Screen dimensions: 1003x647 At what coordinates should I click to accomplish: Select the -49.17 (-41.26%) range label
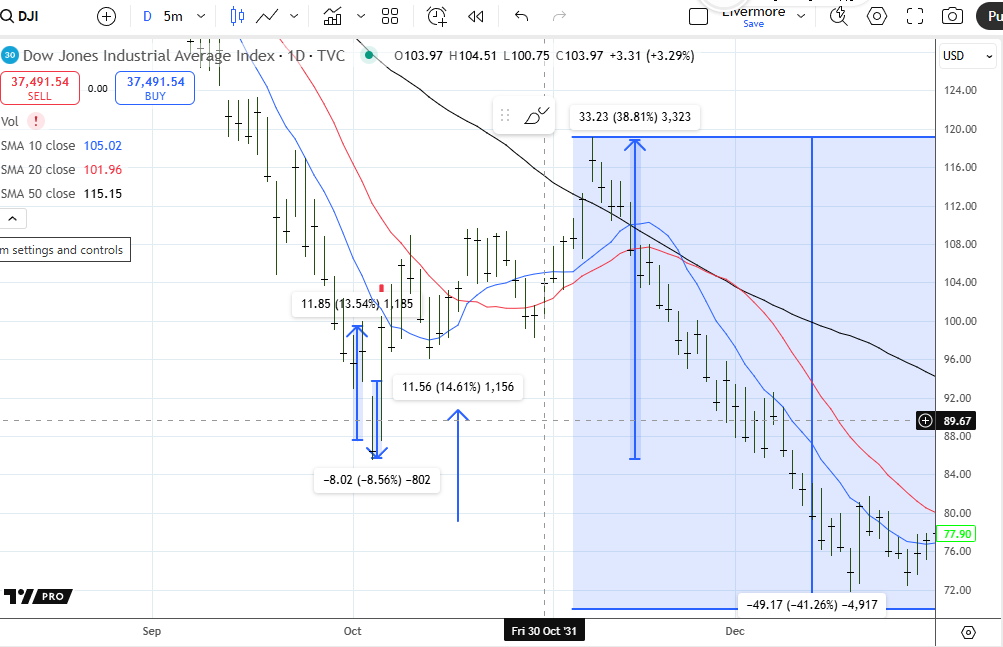coord(812,605)
